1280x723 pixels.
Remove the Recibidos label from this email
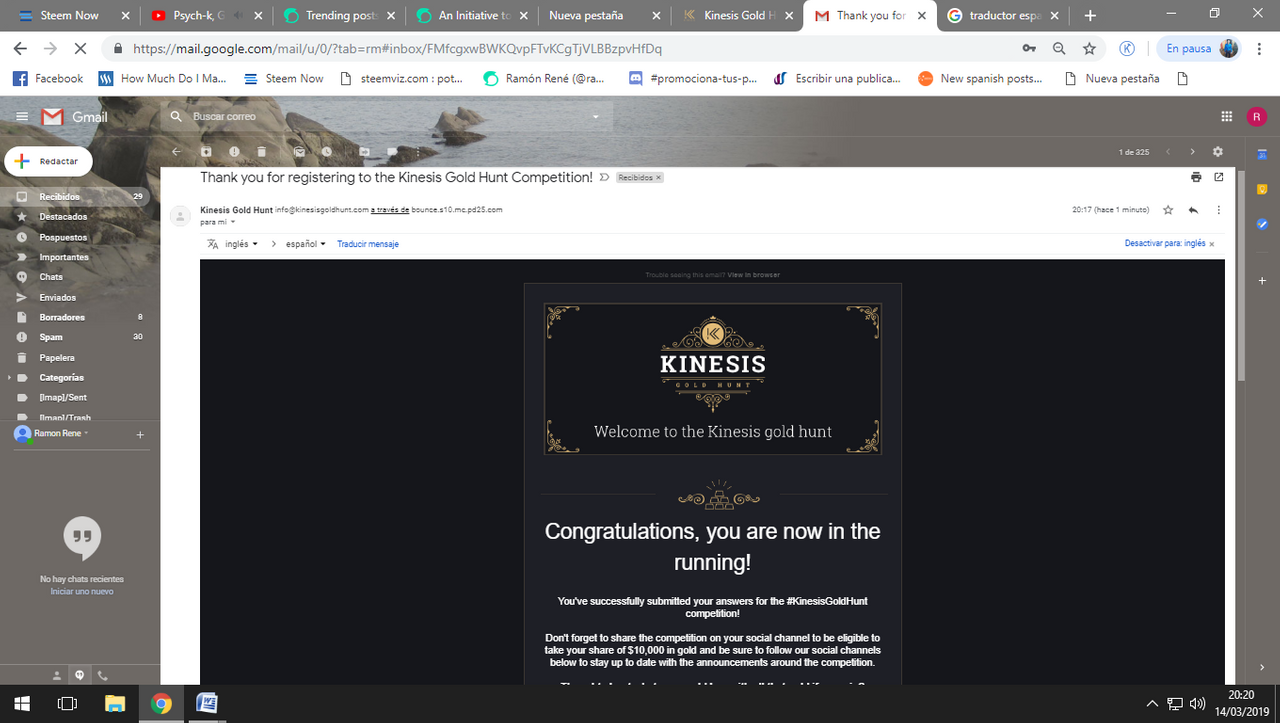click(658, 178)
